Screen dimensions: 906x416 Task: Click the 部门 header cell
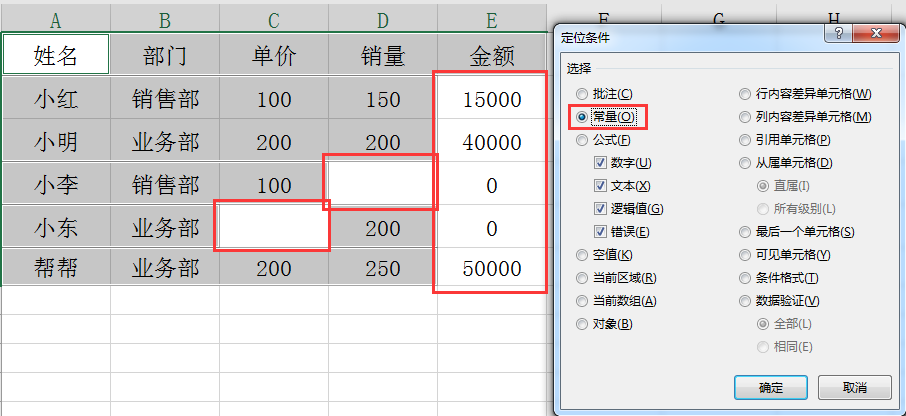click(x=165, y=54)
